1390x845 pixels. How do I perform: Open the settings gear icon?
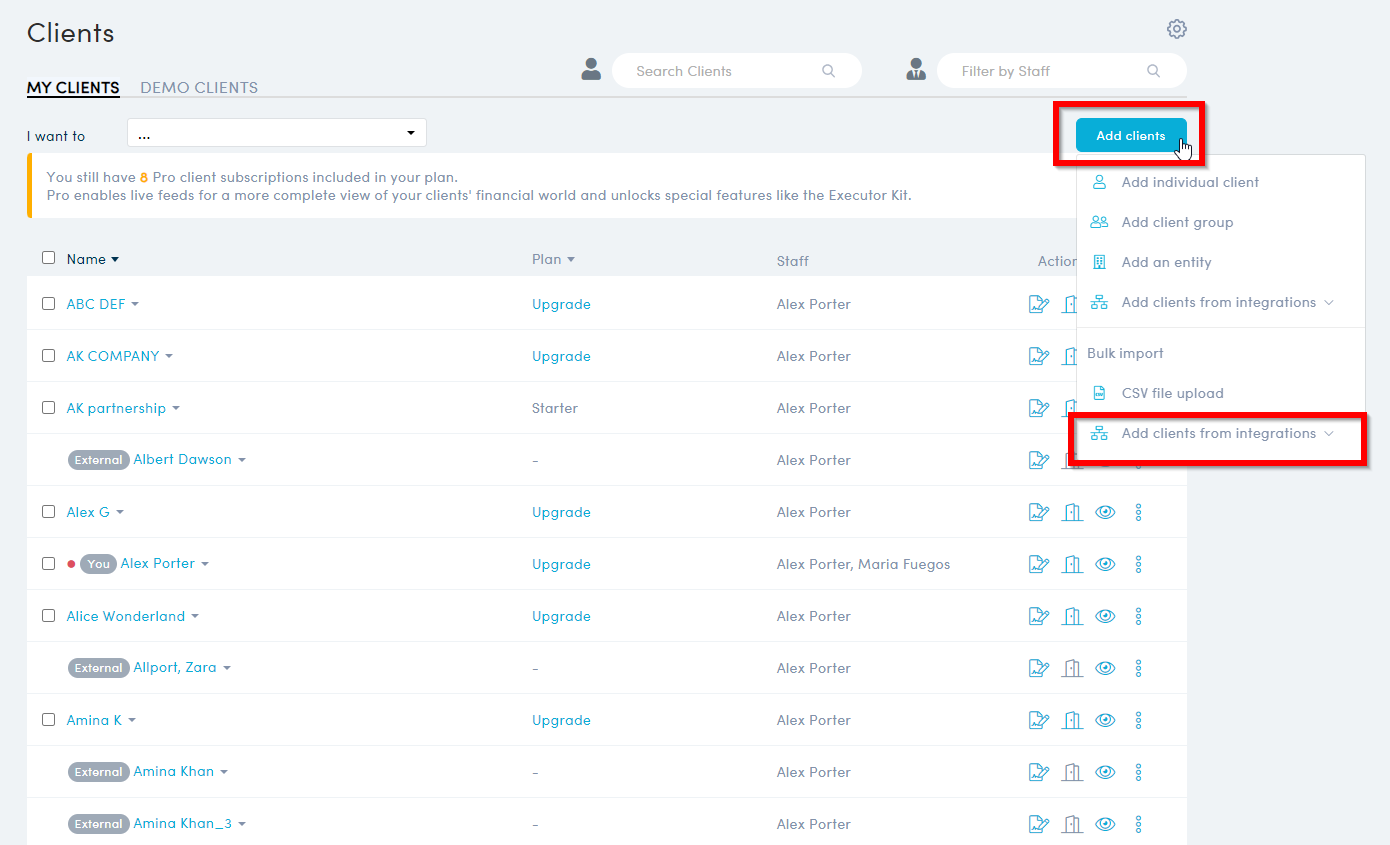[1177, 29]
